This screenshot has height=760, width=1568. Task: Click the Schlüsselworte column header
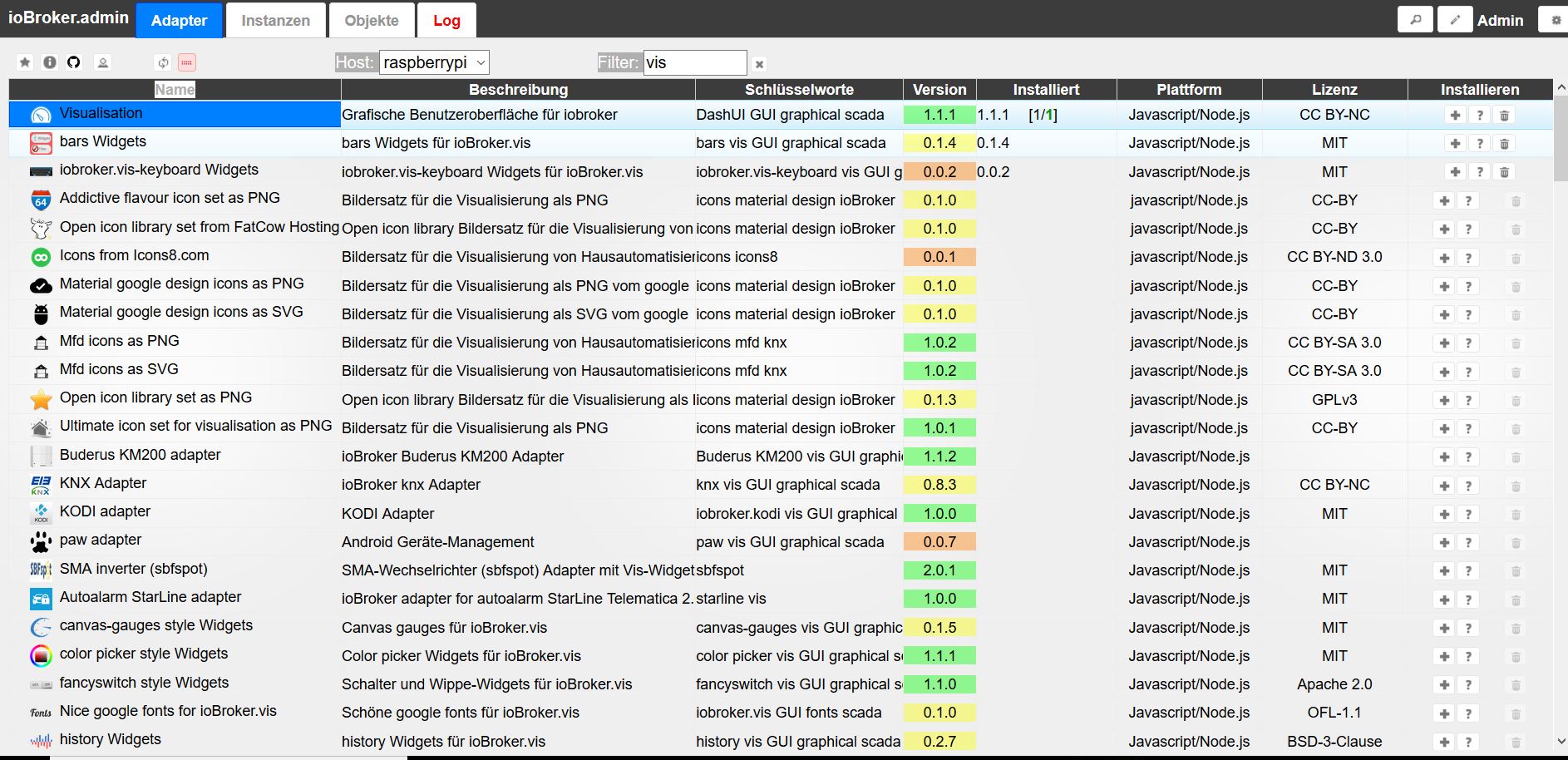click(799, 89)
